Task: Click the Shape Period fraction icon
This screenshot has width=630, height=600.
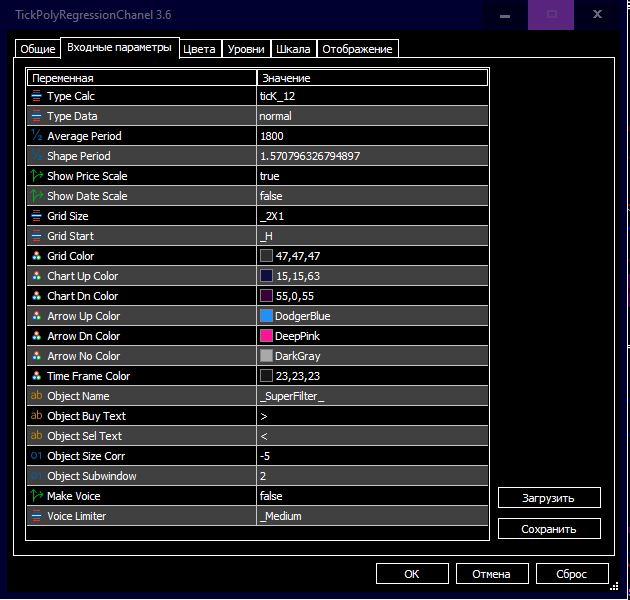Action: [x=37, y=156]
